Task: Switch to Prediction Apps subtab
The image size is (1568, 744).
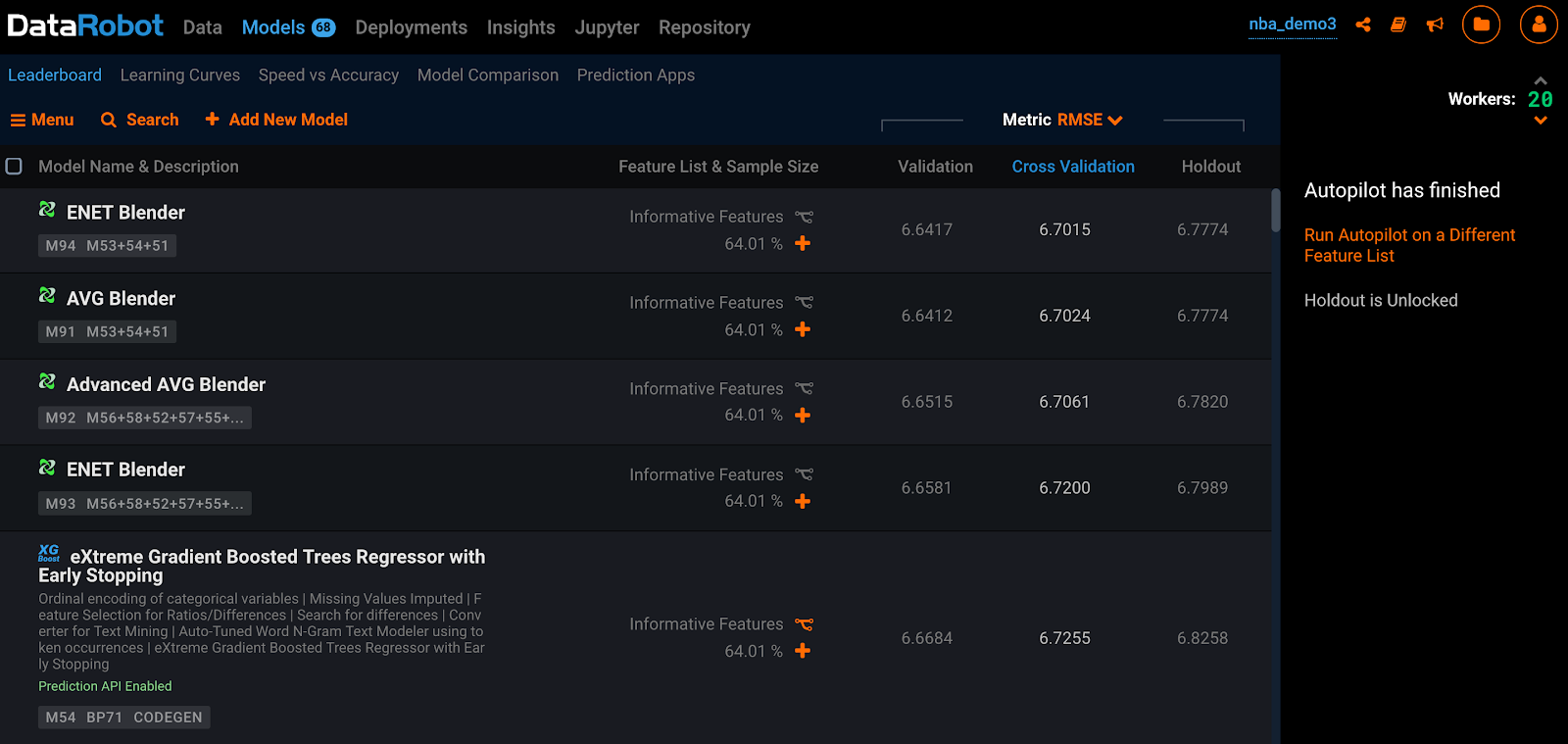Action: click(x=636, y=74)
